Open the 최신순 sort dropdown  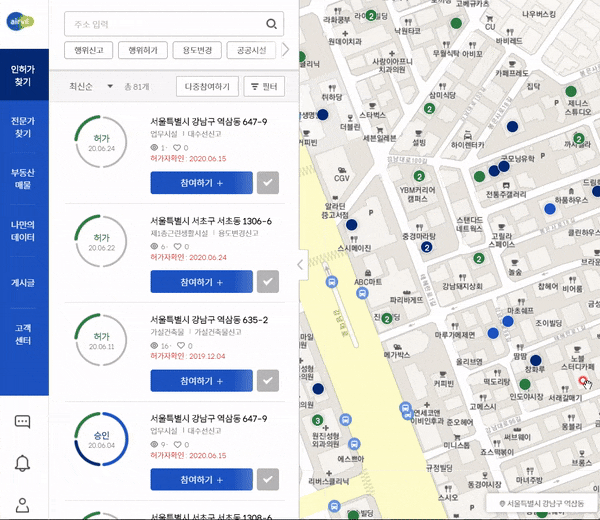point(91,86)
